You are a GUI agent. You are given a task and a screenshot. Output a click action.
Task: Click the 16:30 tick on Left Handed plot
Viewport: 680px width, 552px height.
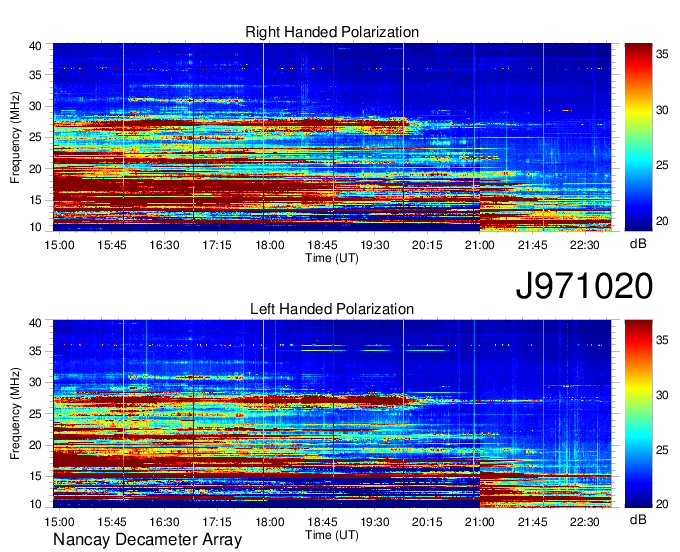tap(164, 522)
